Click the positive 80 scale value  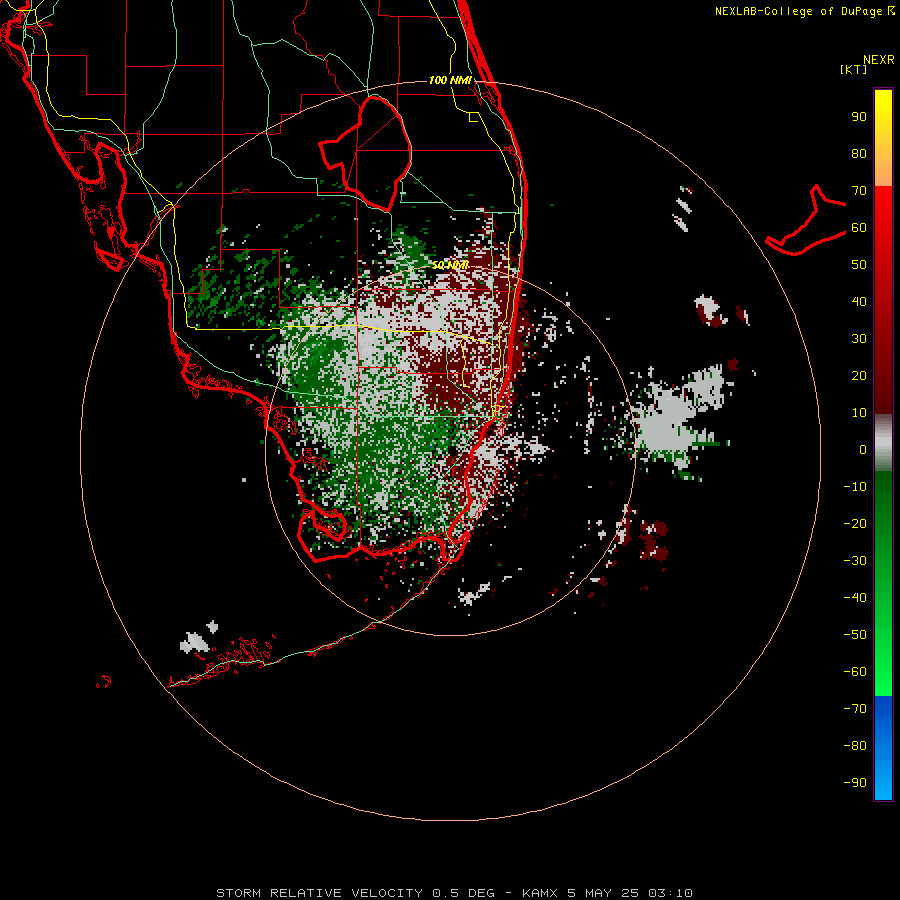click(x=859, y=154)
